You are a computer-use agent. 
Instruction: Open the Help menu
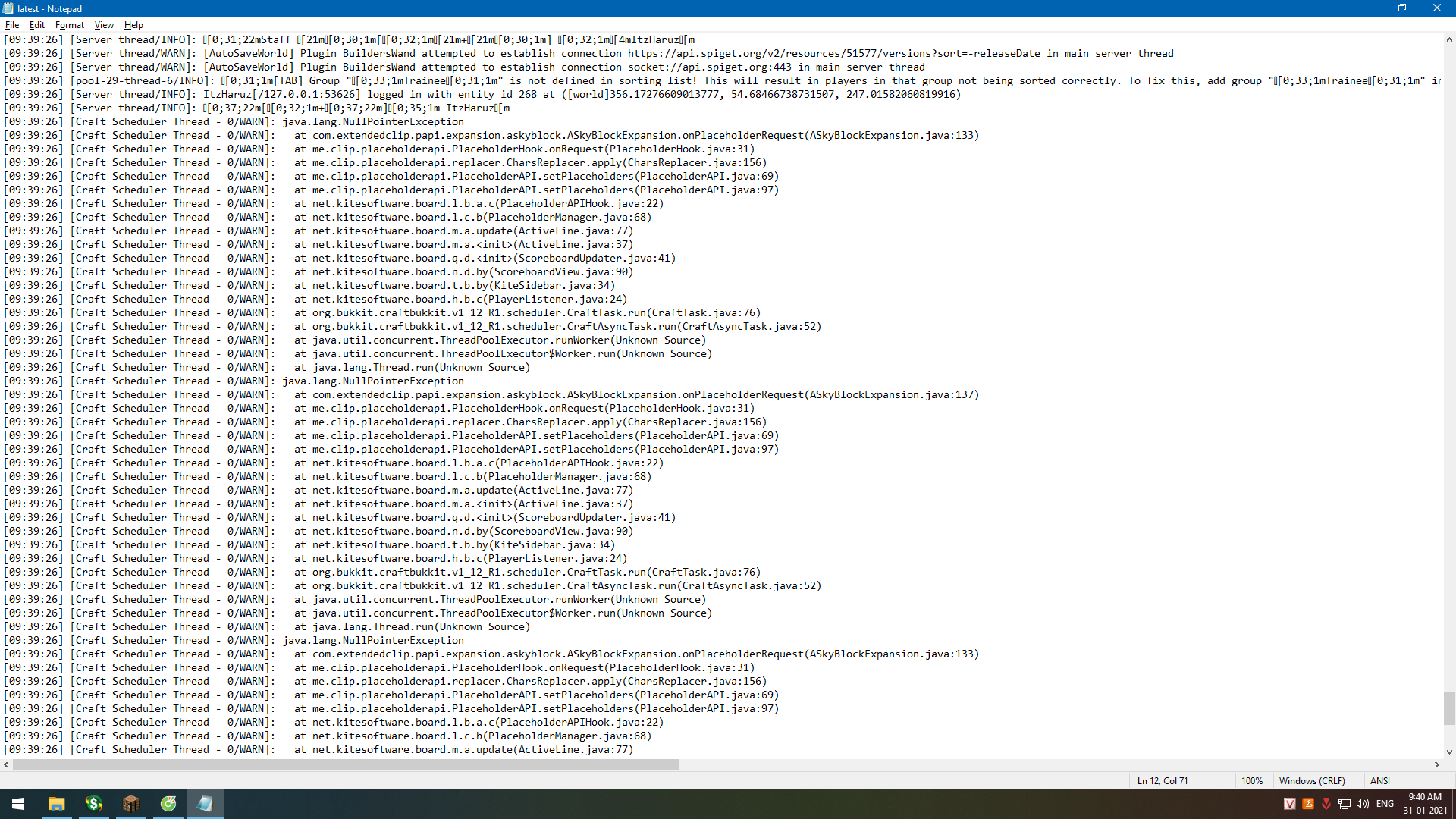point(133,25)
